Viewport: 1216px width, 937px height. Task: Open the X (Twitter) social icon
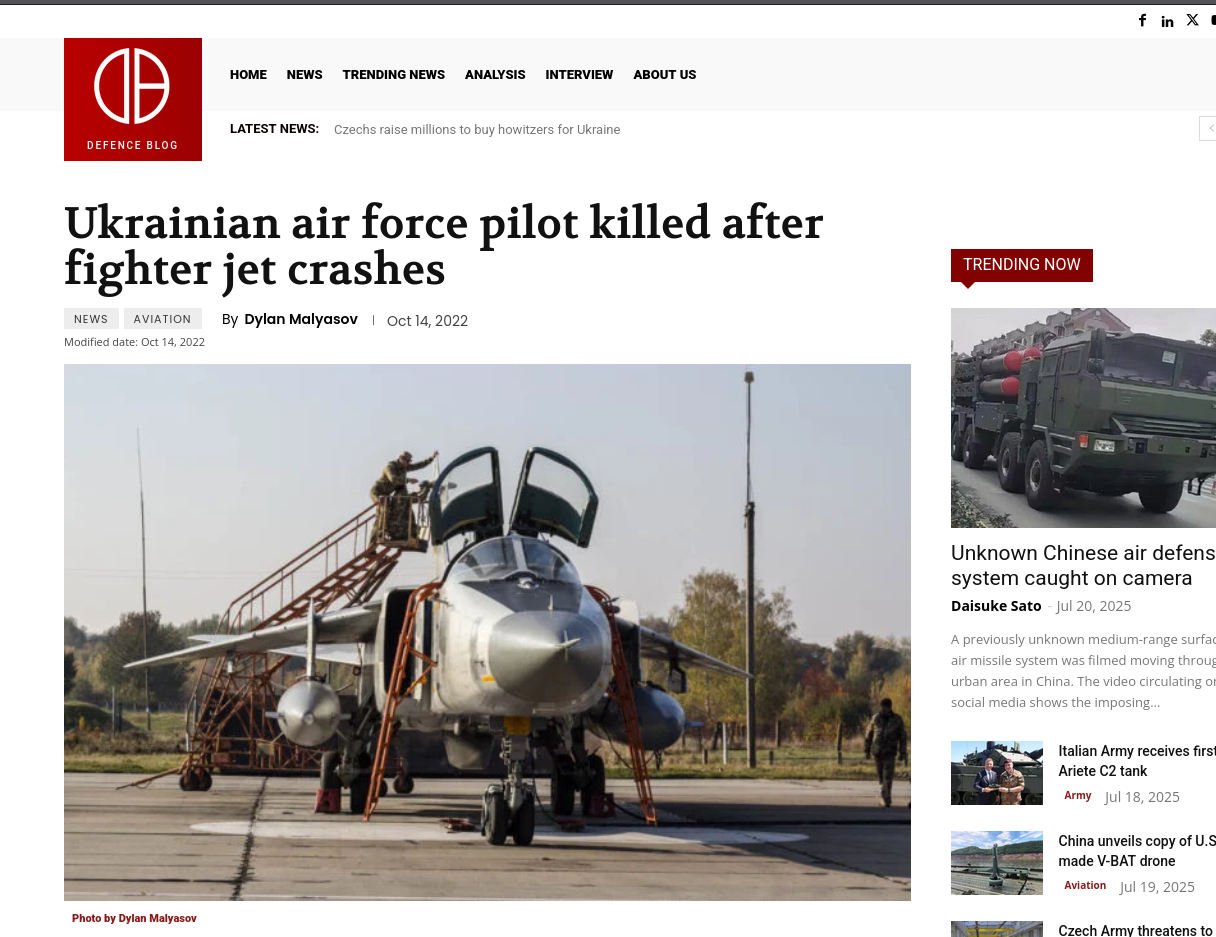[1192, 21]
